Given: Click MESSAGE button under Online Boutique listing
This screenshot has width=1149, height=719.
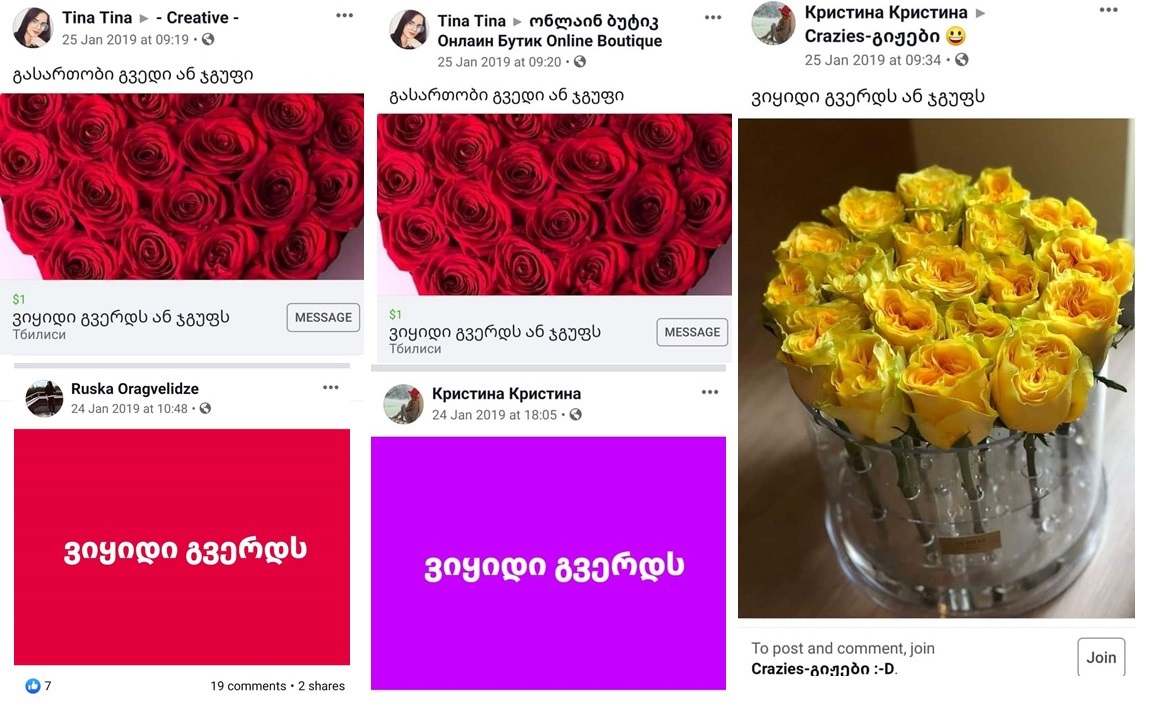Looking at the screenshot, I should click(692, 332).
